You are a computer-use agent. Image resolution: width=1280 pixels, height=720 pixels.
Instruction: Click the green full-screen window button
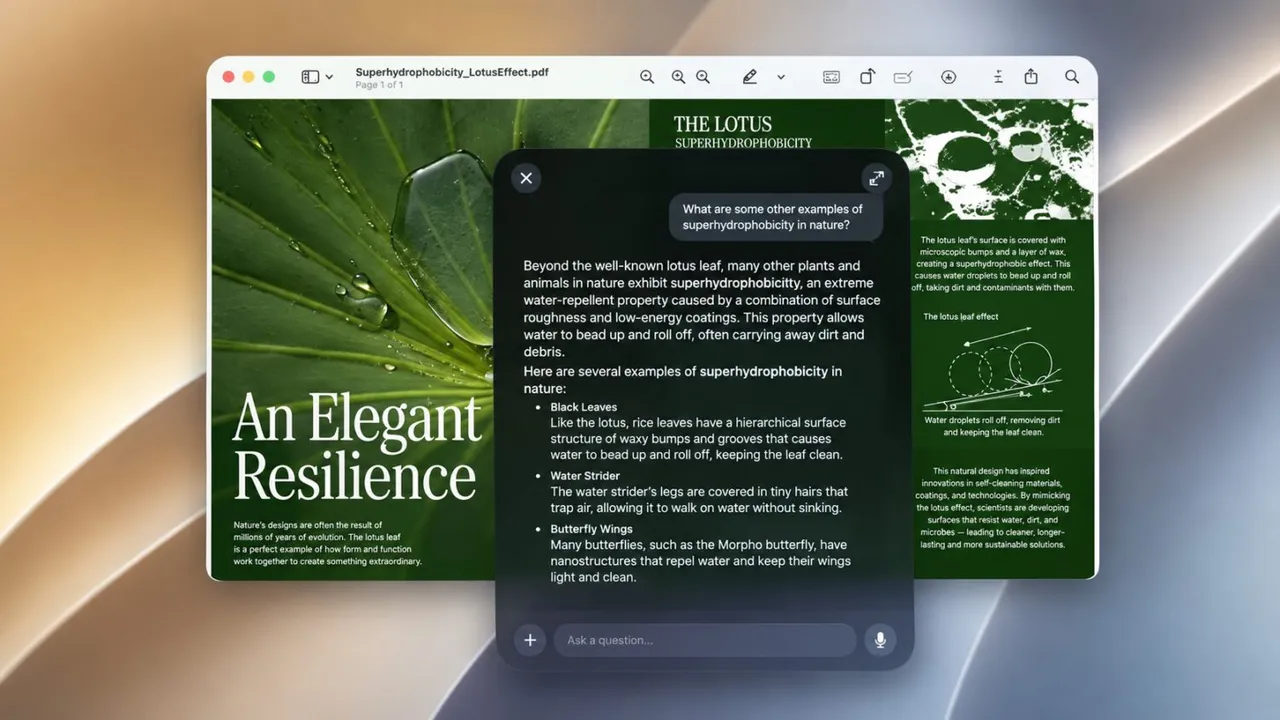(x=269, y=77)
